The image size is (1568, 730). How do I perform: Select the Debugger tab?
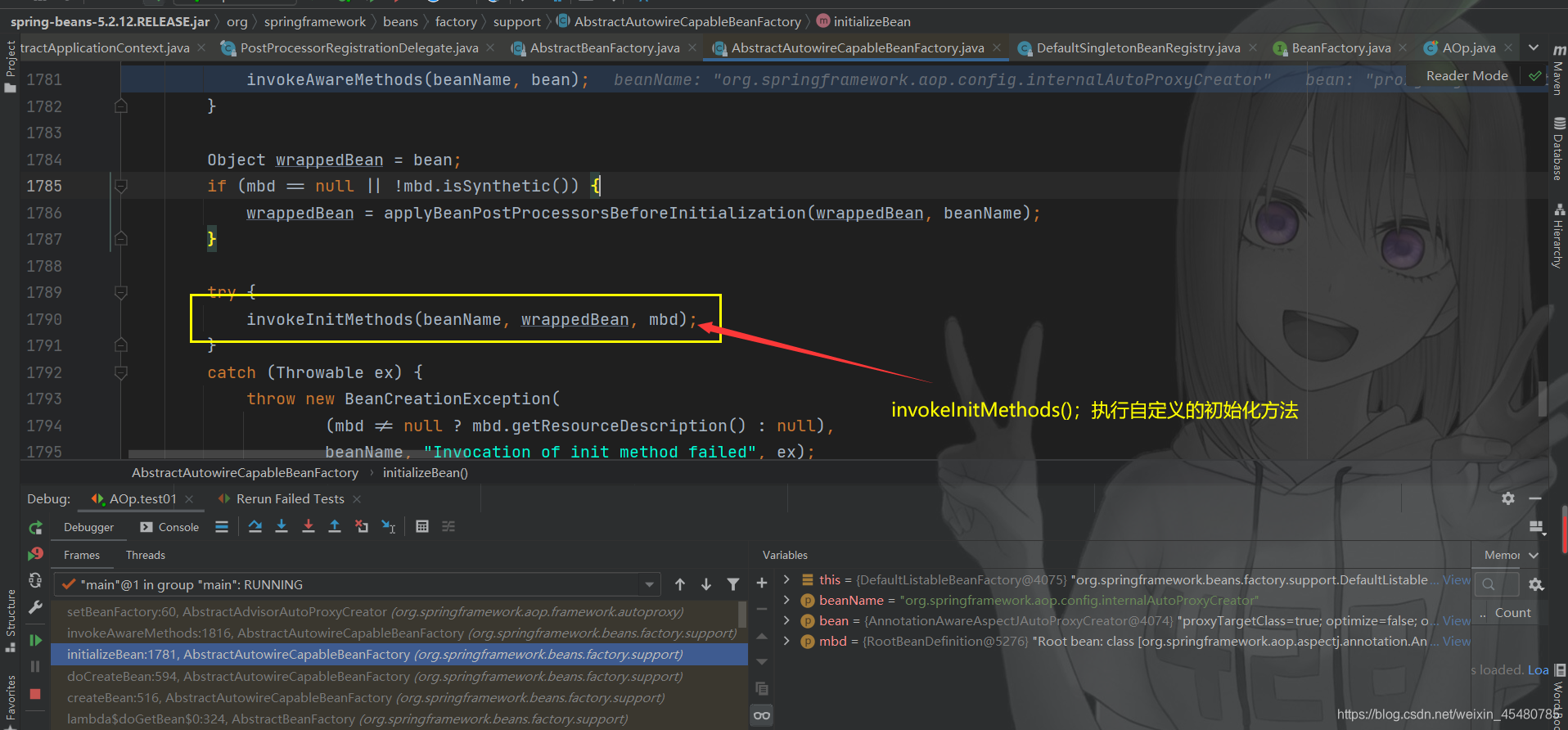(x=89, y=527)
